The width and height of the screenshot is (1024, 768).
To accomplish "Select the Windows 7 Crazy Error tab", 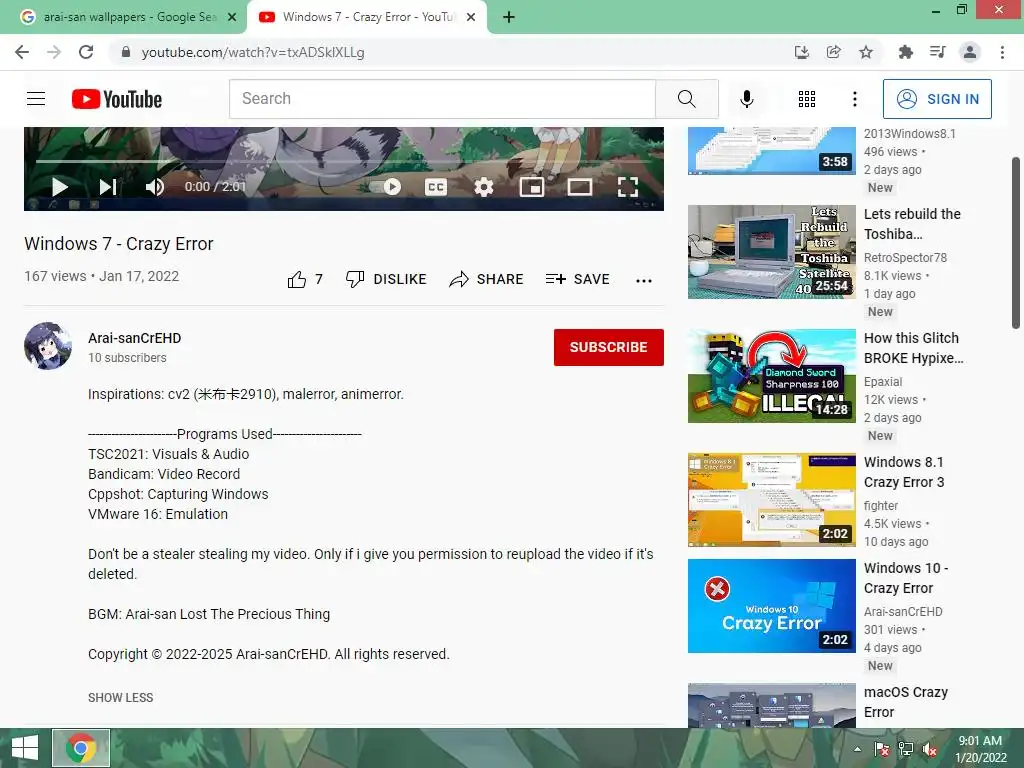I will pyautogui.click(x=367, y=17).
